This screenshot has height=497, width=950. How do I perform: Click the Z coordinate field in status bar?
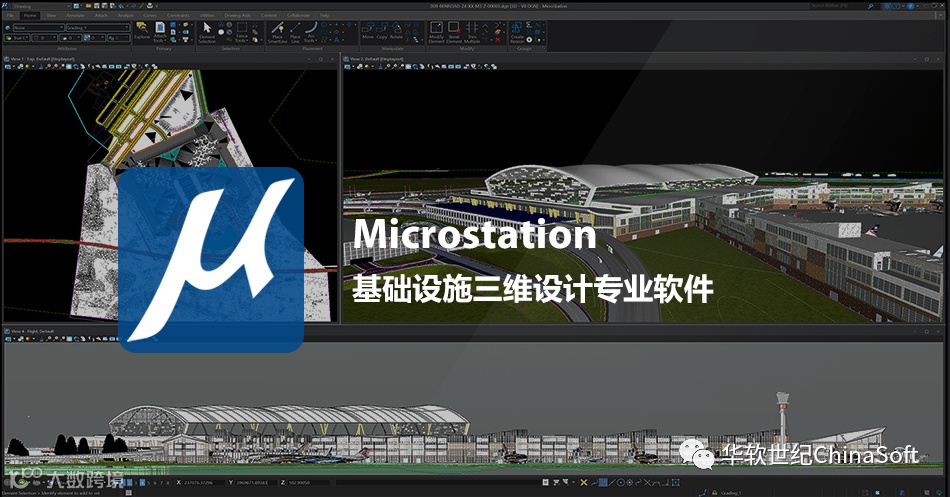(x=308, y=482)
